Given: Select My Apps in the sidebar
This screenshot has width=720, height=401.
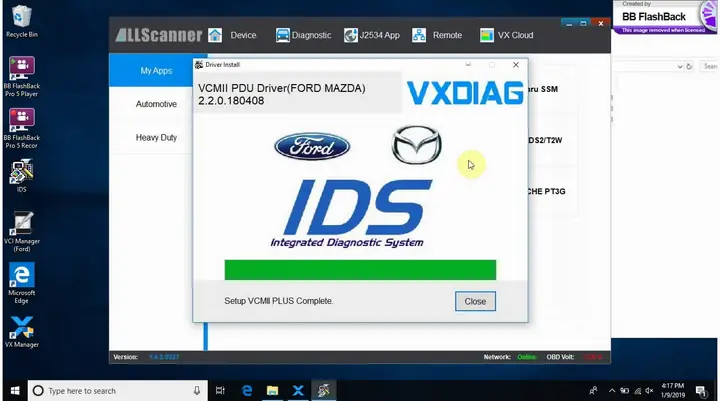Looking at the screenshot, I should 156,71.
